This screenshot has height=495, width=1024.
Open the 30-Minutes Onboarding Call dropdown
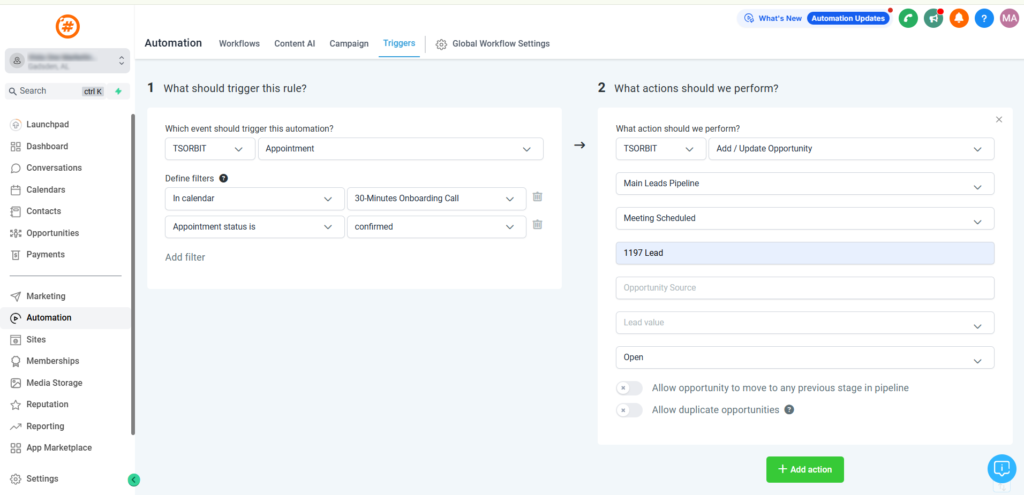click(436, 199)
